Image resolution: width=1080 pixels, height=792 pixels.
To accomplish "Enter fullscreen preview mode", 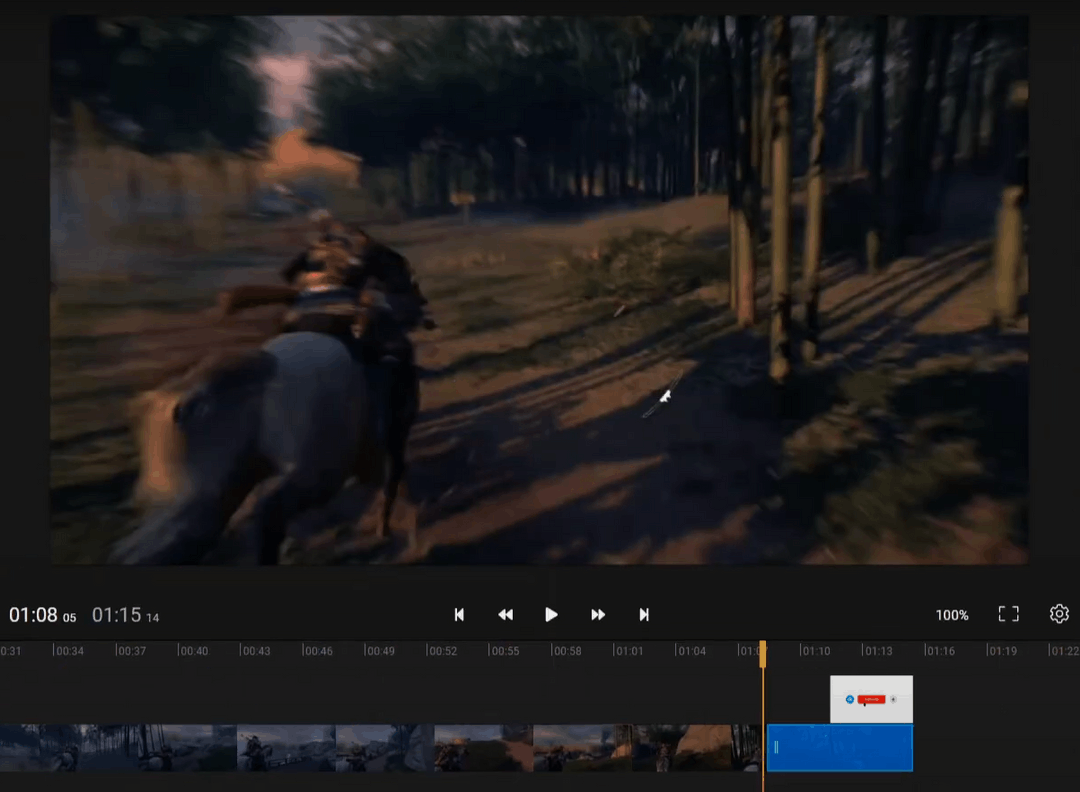I will point(1008,614).
